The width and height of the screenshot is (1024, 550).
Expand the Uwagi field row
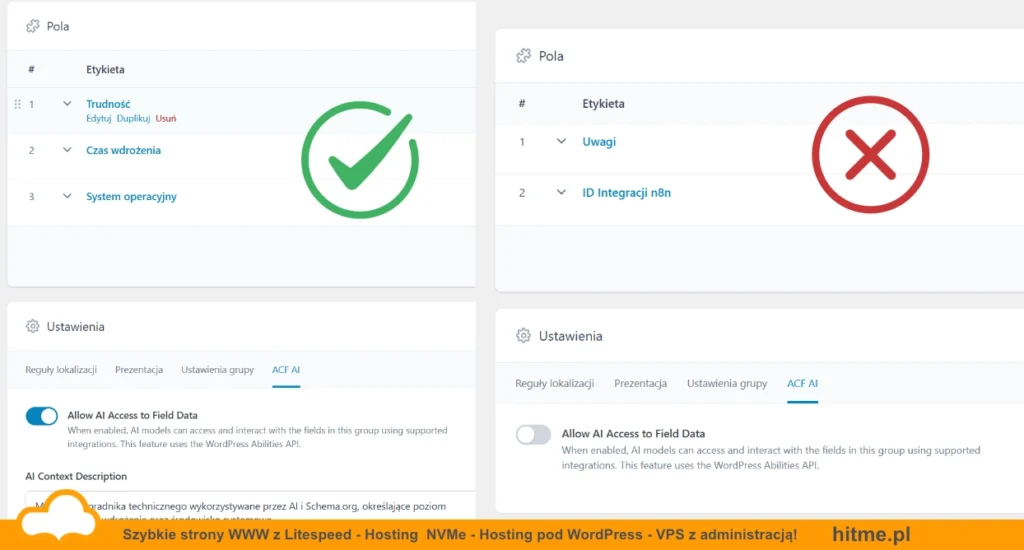(561, 141)
